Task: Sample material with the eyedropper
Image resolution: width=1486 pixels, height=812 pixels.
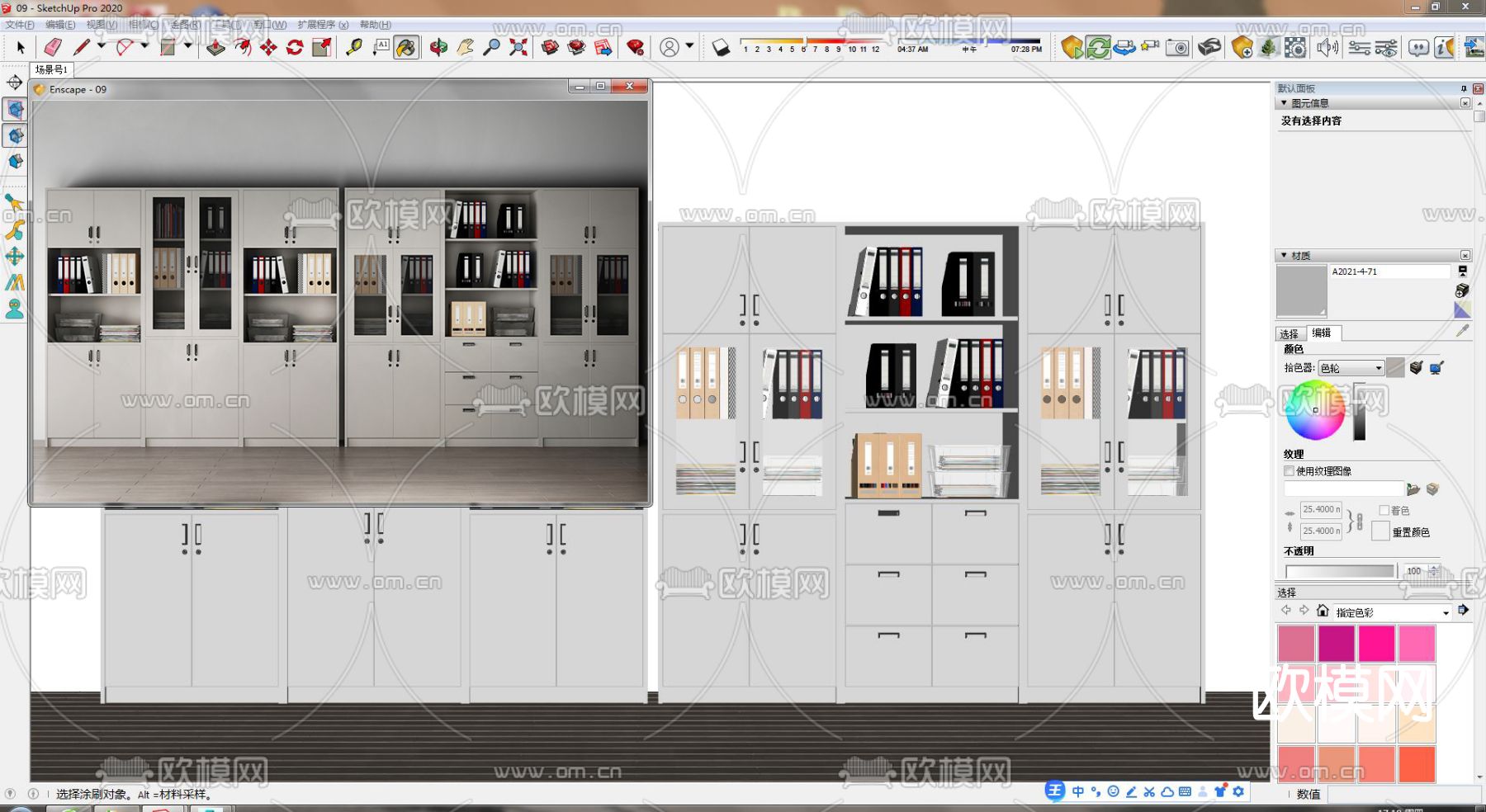Action: [x=1462, y=331]
